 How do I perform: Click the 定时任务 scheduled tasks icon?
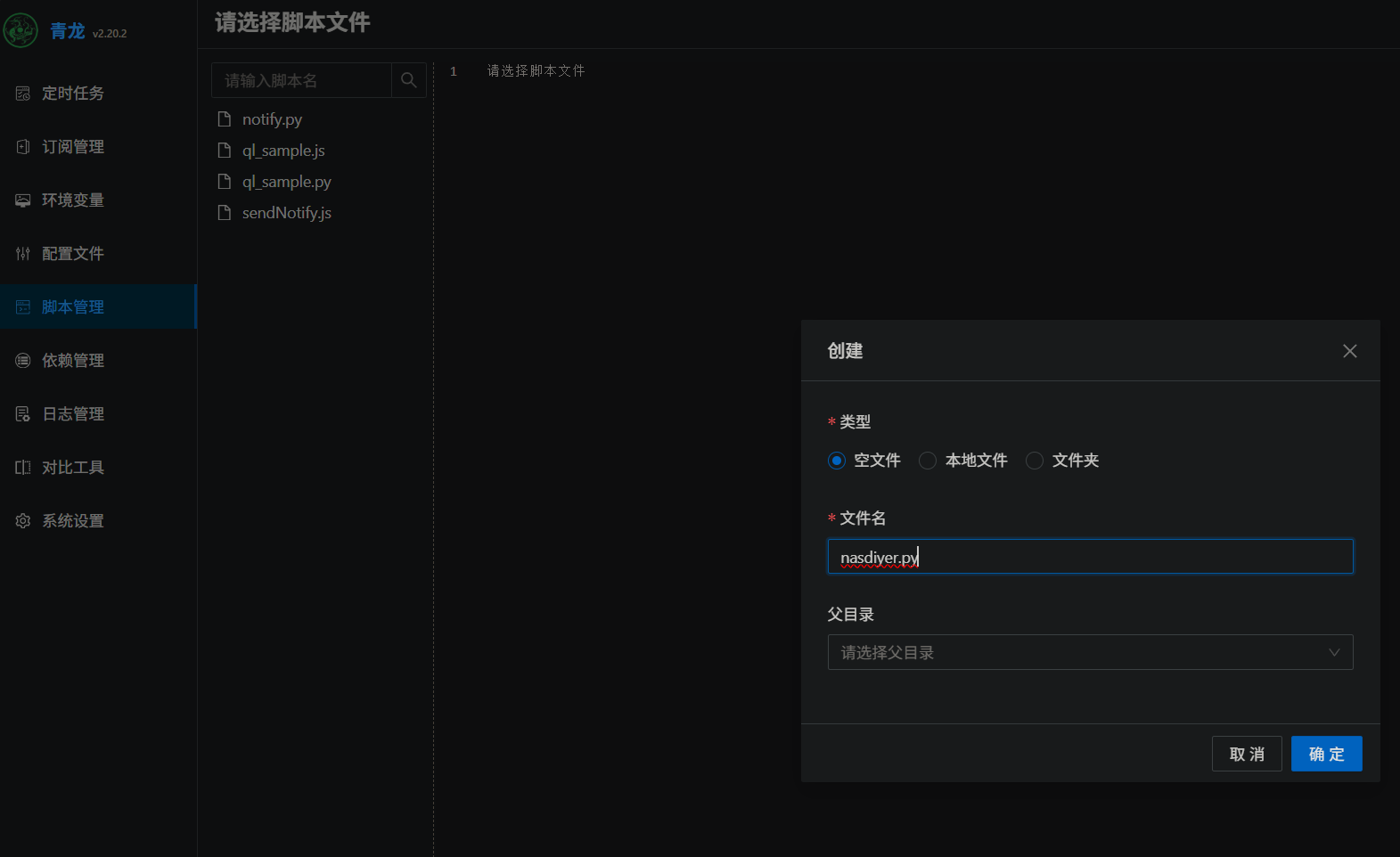tap(23, 94)
